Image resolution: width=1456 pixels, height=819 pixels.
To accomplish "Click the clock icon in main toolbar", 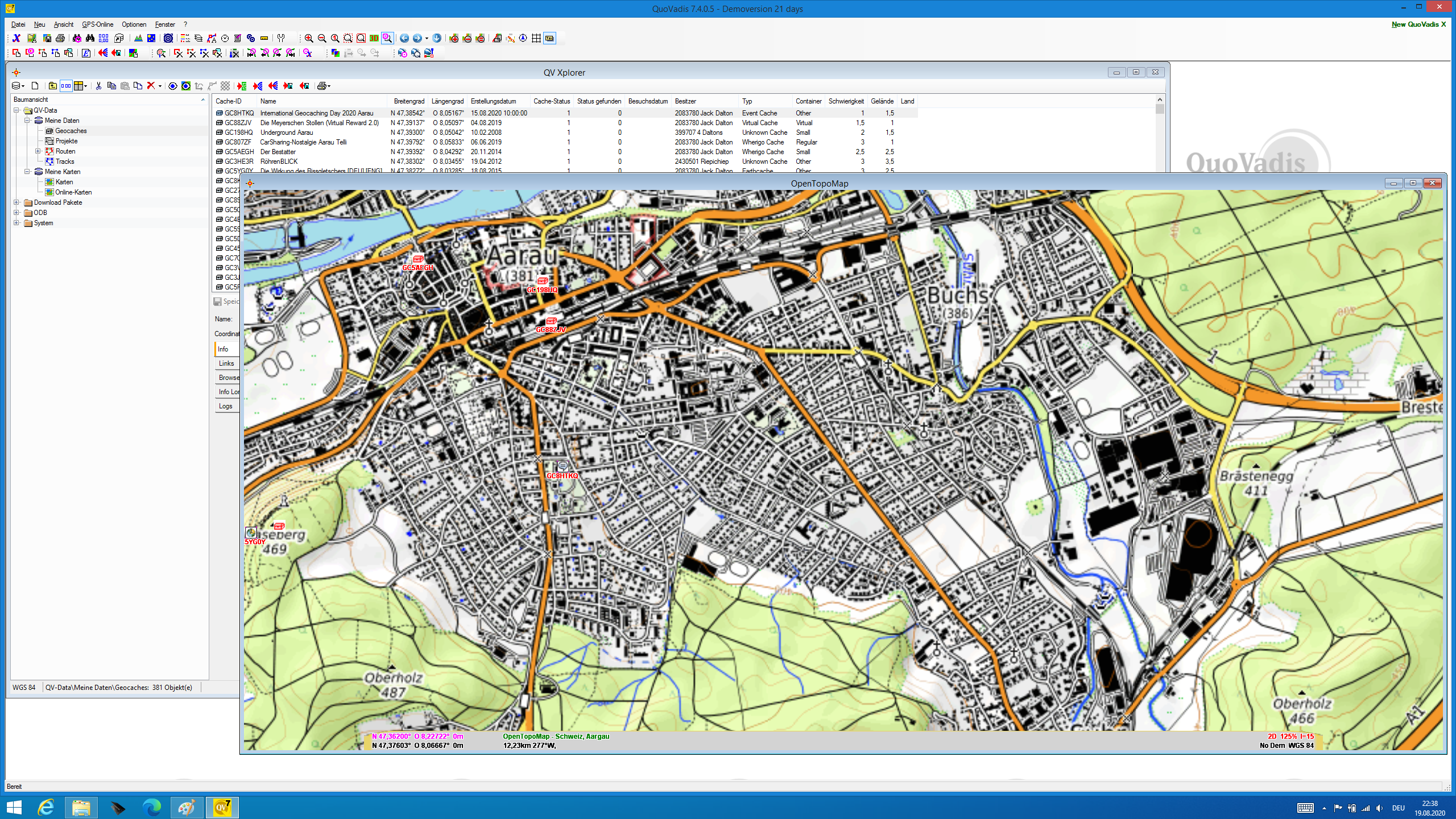I will (x=225, y=38).
